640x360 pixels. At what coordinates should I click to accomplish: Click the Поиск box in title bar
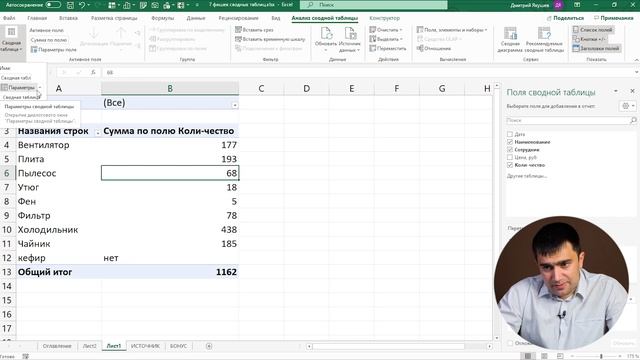(373, 5)
